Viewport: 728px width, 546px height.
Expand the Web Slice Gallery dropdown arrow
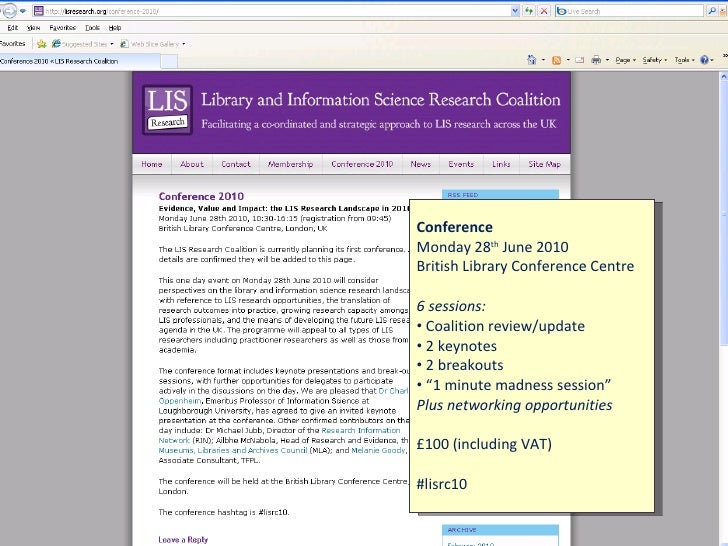point(183,44)
